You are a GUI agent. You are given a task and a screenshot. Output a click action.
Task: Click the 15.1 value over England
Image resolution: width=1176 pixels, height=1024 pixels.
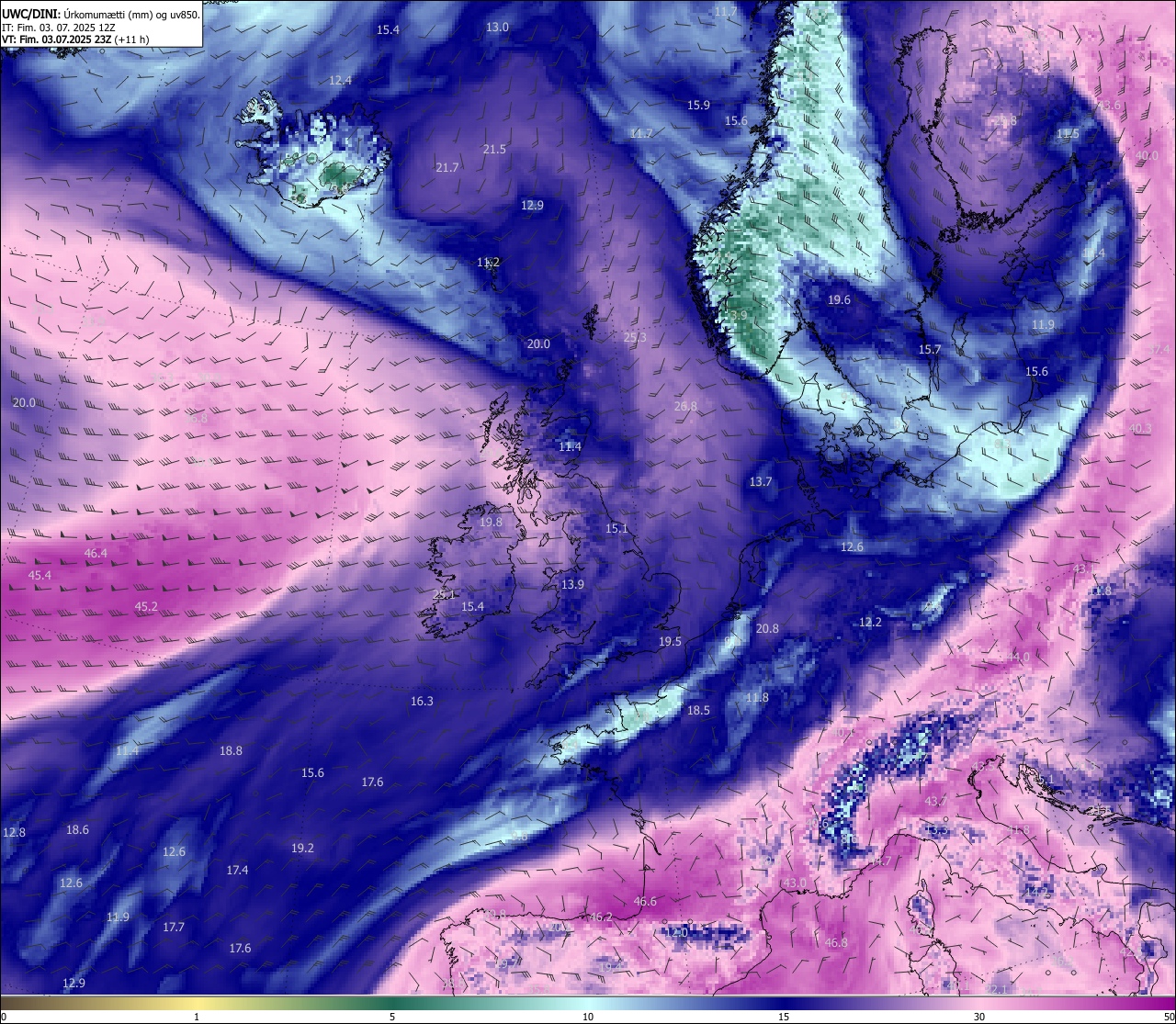616,529
